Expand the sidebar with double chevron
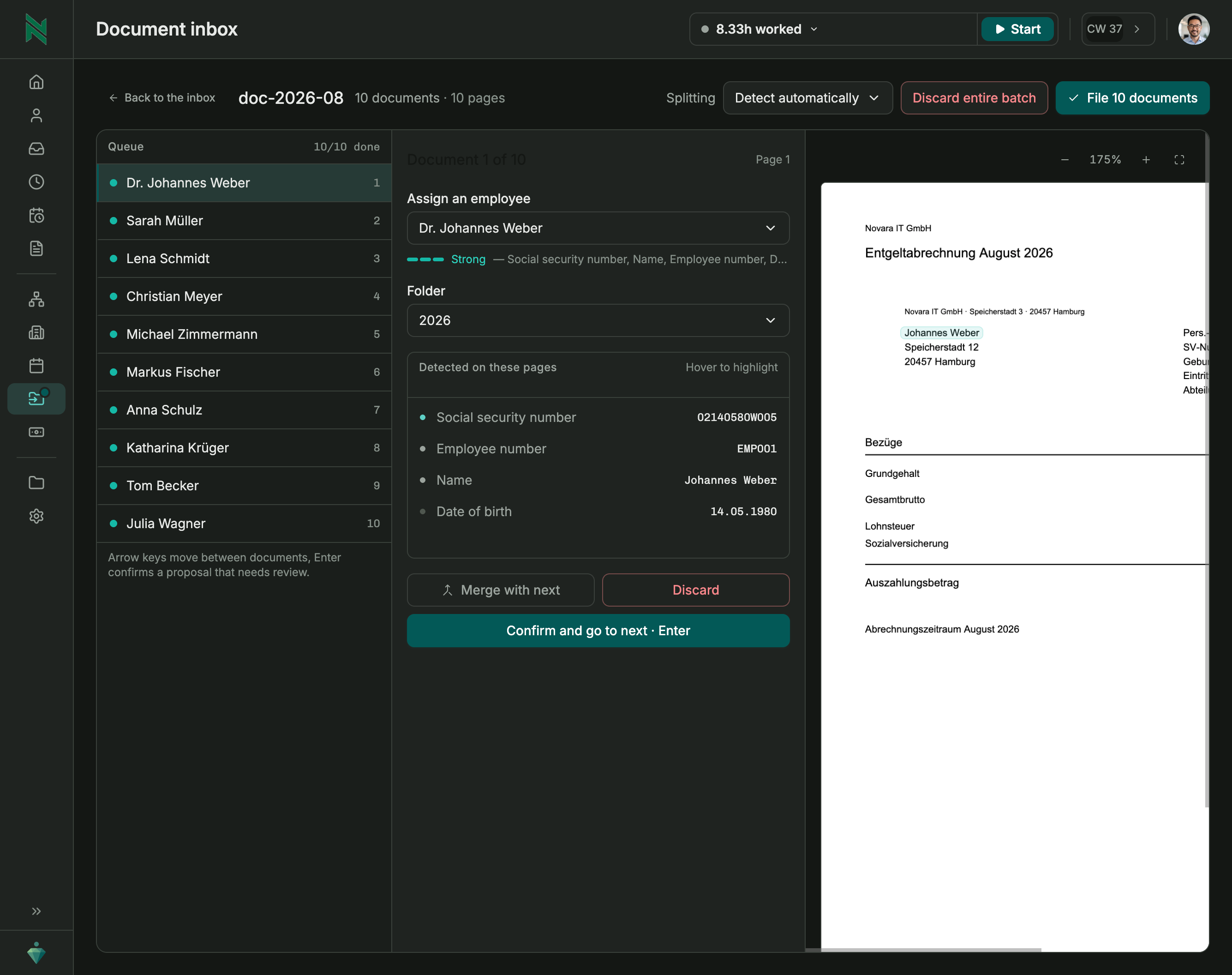This screenshot has height=975, width=1232. pos(36,911)
